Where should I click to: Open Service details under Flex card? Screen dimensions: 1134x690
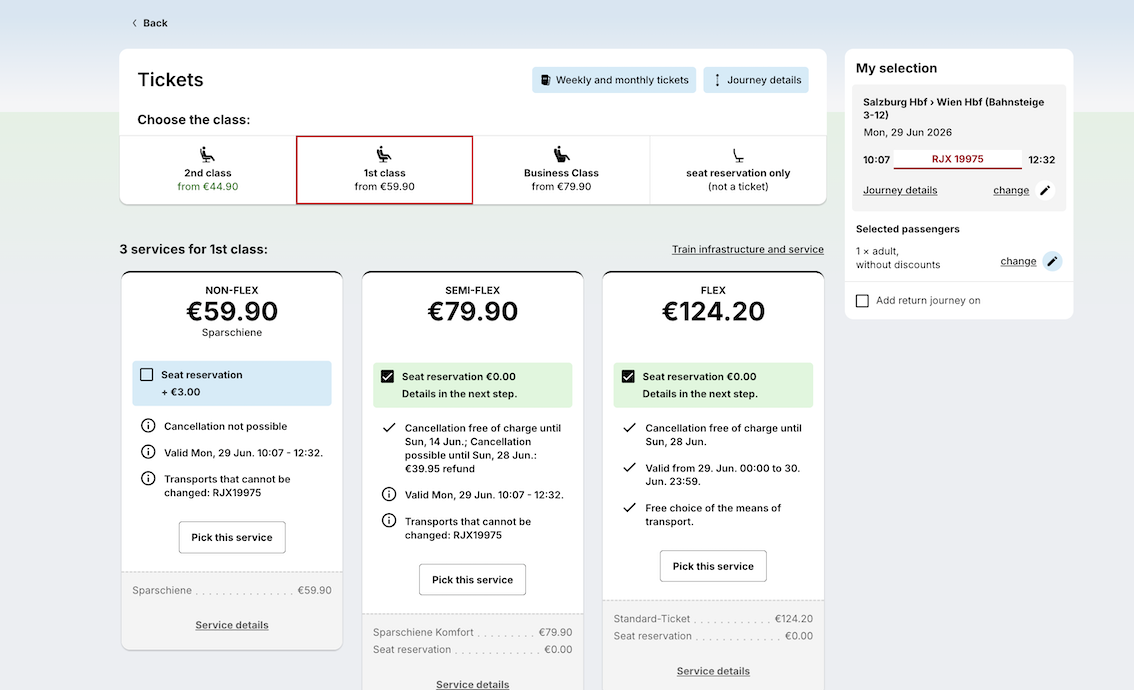click(713, 671)
